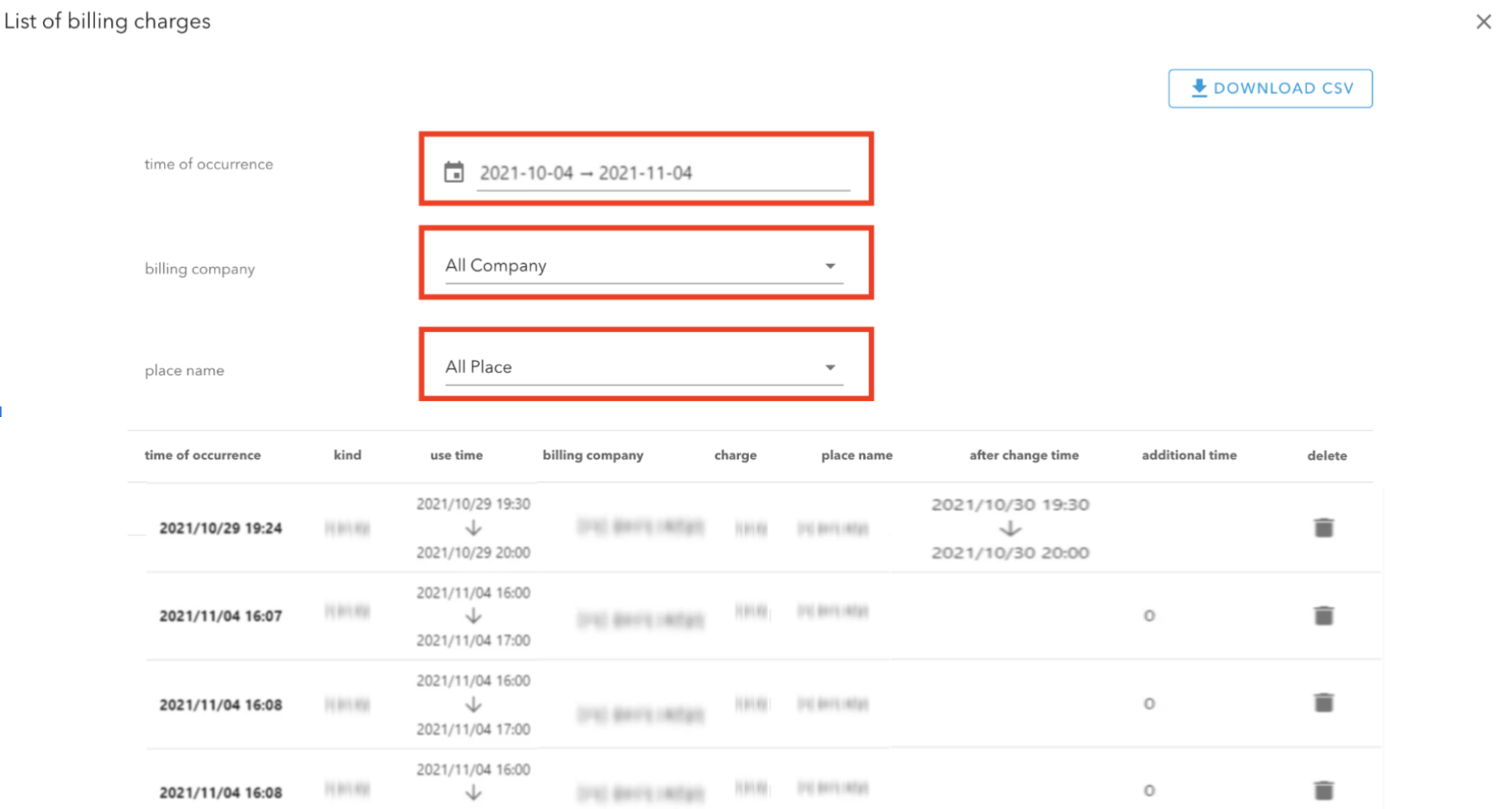1512x809 pixels.
Task: Delete the 2021/10/29 19:24 charge row
Action: [x=1323, y=528]
